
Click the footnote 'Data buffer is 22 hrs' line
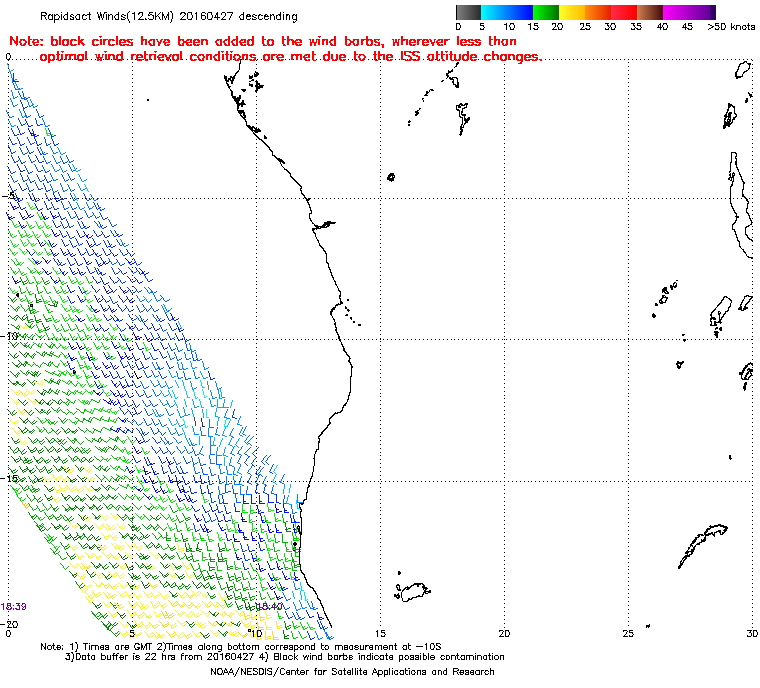pyautogui.click(x=285, y=656)
